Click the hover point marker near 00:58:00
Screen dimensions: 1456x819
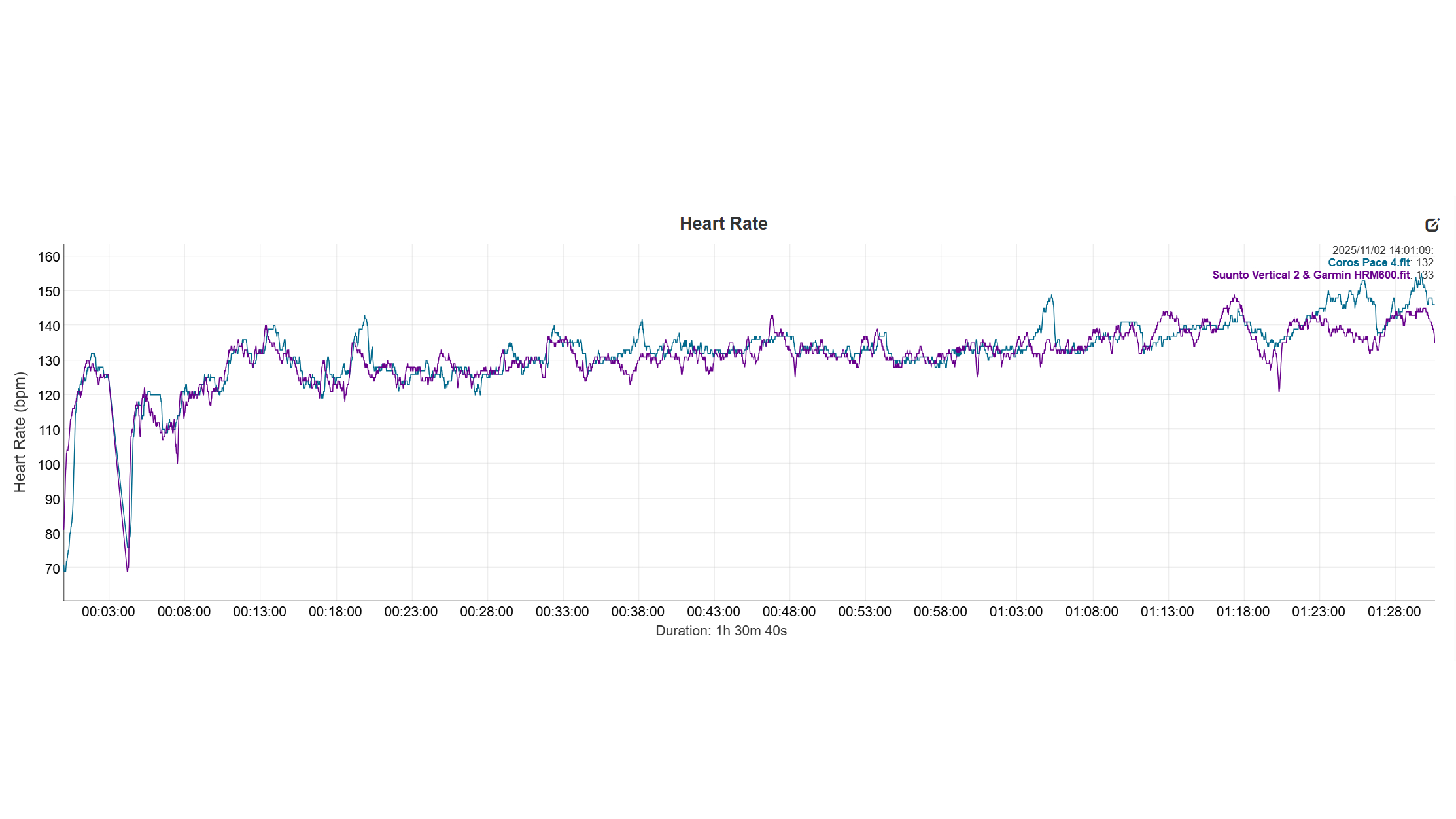(958, 351)
